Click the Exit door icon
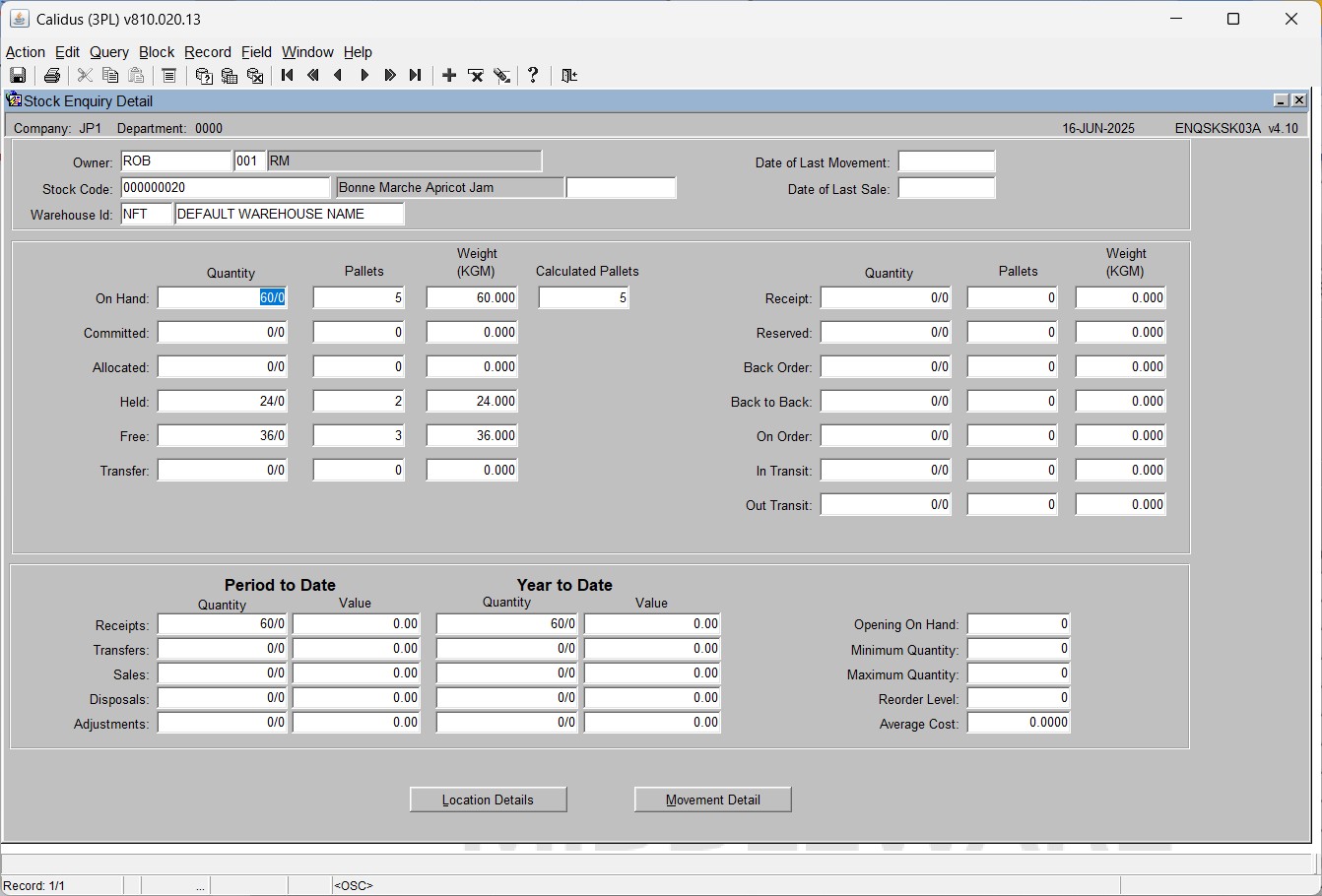Image resolution: width=1322 pixels, height=896 pixels. tap(569, 76)
